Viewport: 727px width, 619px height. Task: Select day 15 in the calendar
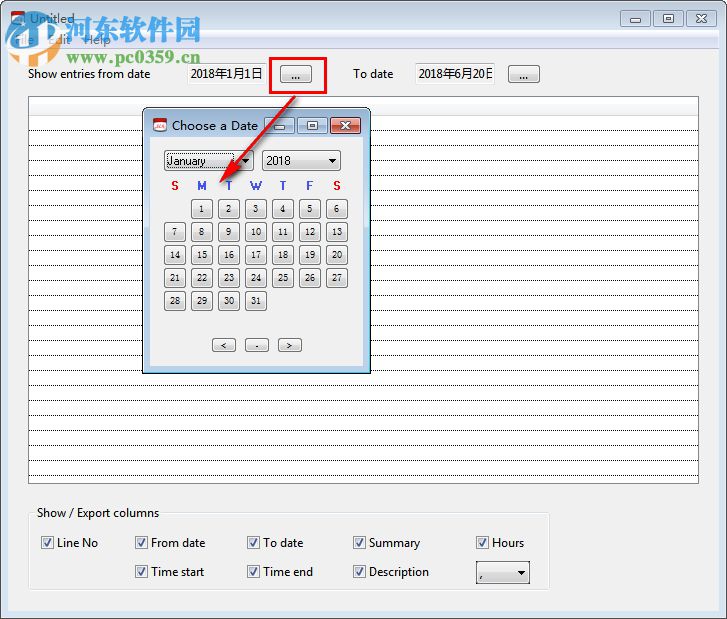click(202, 255)
